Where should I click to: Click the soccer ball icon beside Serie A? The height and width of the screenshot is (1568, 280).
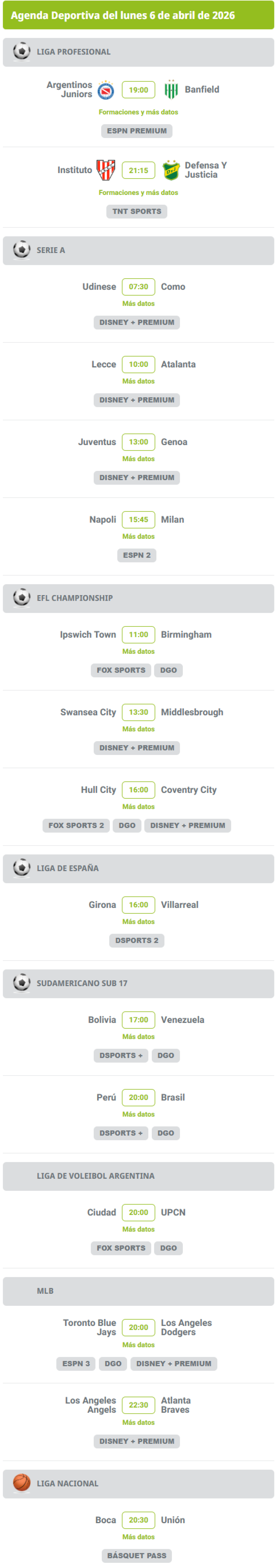(x=22, y=250)
